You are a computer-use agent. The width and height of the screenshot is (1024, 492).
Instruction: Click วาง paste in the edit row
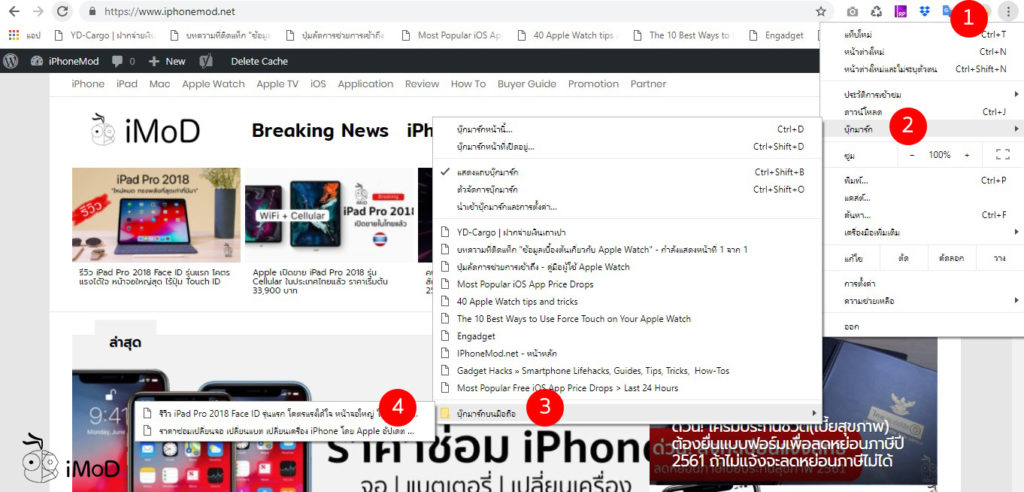click(999, 259)
